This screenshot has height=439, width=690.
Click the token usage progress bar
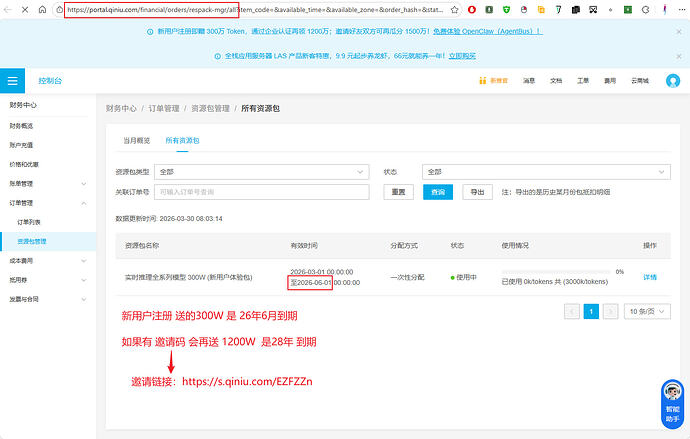click(x=555, y=271)
